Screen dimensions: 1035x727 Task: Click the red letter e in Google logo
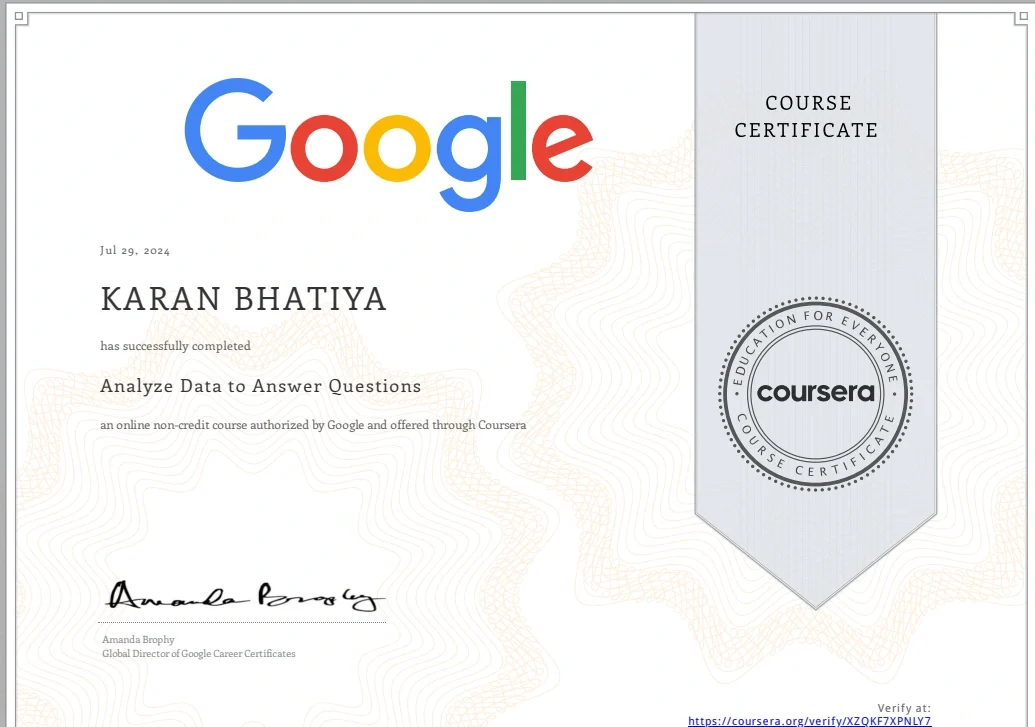click(563, 148)
